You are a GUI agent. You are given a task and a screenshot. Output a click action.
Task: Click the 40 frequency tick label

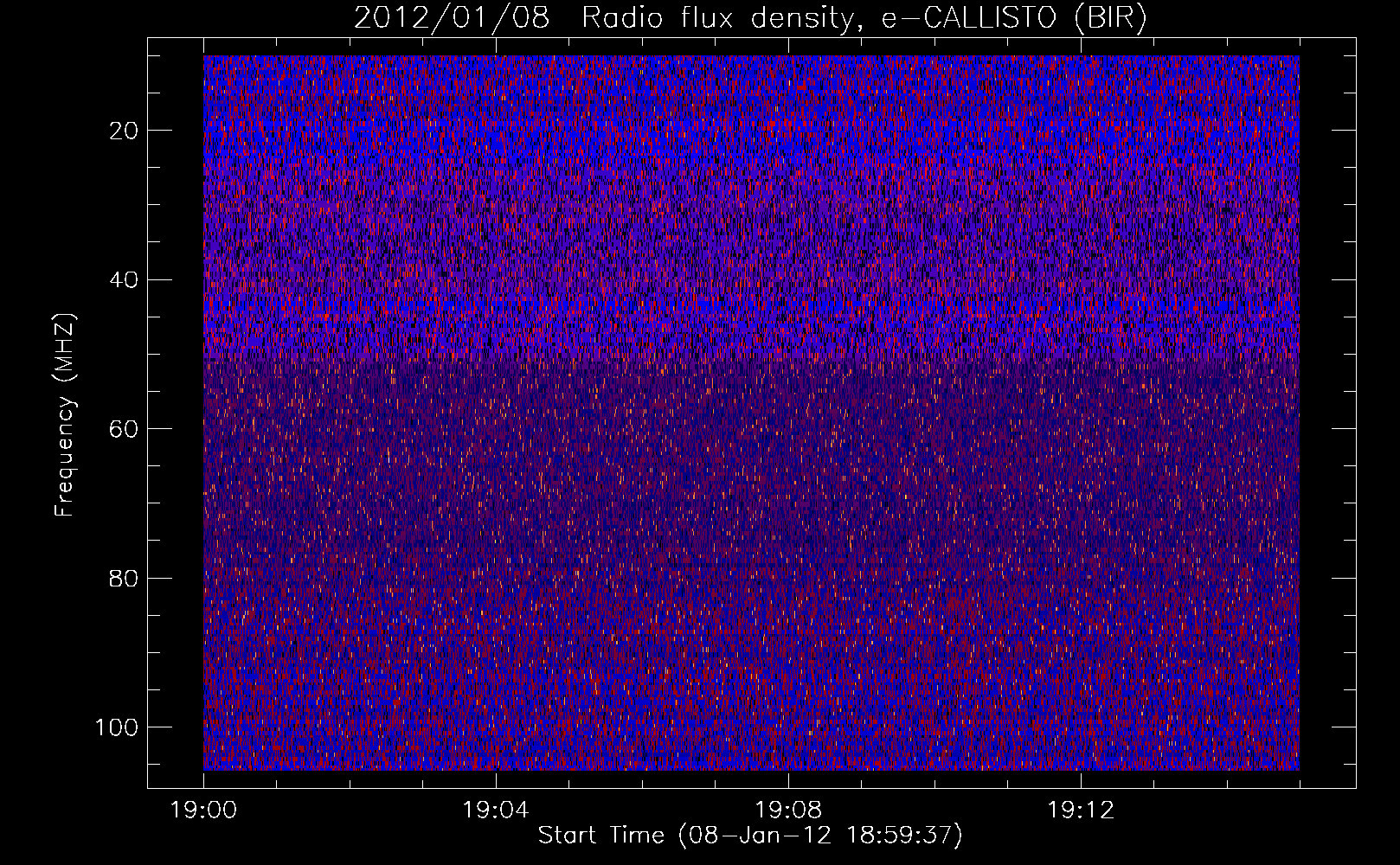point(124,280)
